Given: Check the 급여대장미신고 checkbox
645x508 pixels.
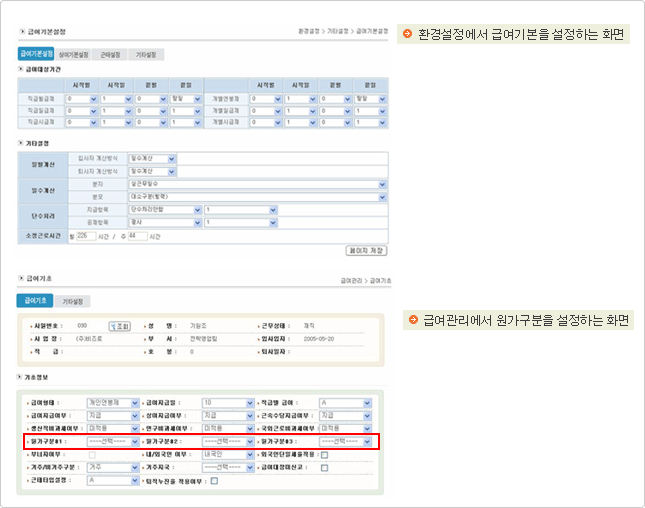Looking at the screenshot, I should [x=325, y=466].
